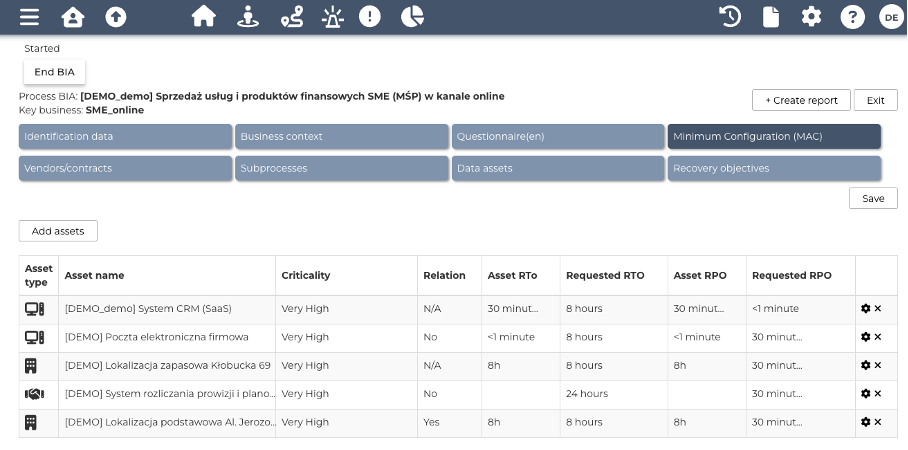
Task: Click the pie chart reports icon
Action: click(x=412, y=17)
